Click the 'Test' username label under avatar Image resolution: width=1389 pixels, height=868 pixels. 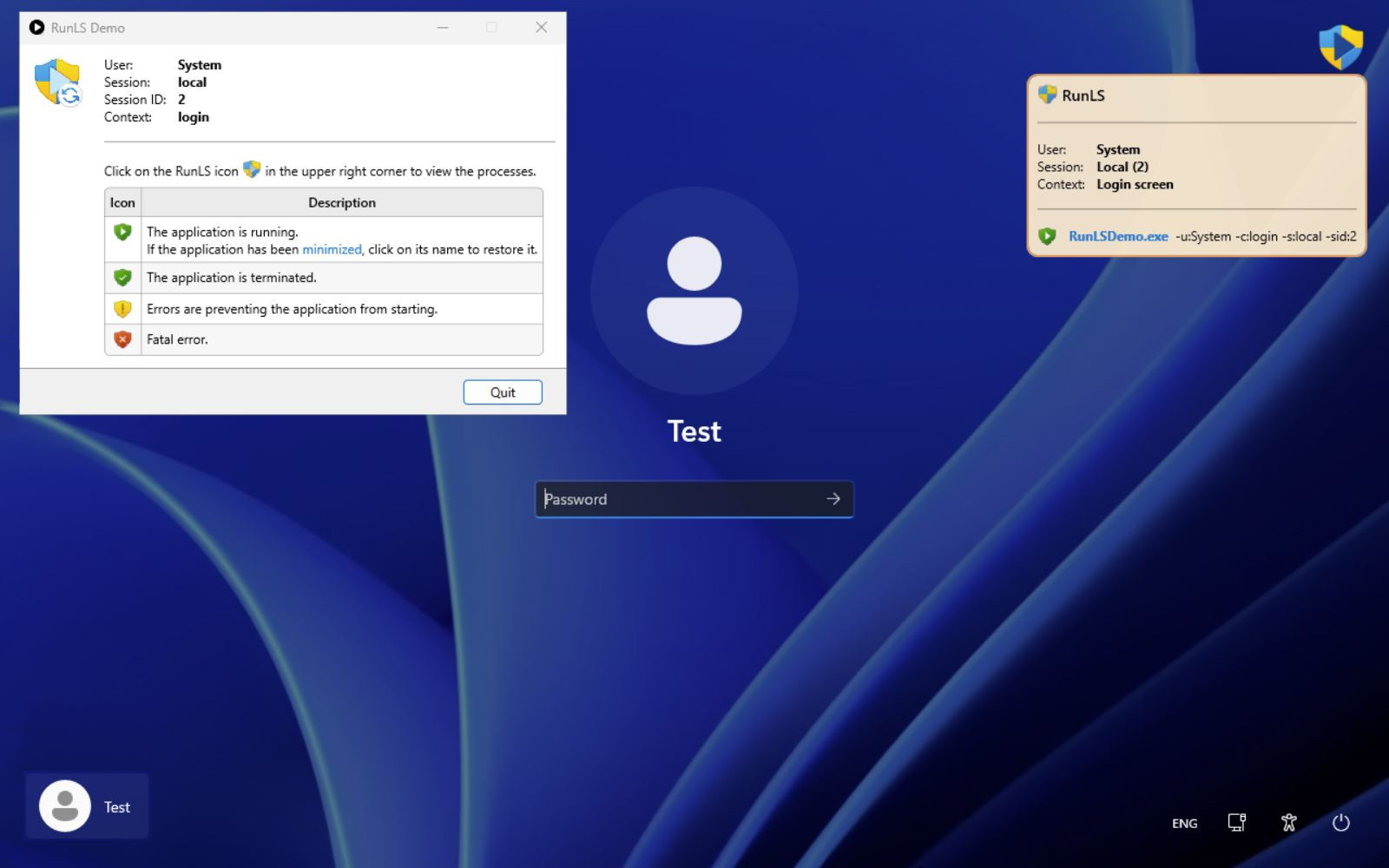pos(694,431)
